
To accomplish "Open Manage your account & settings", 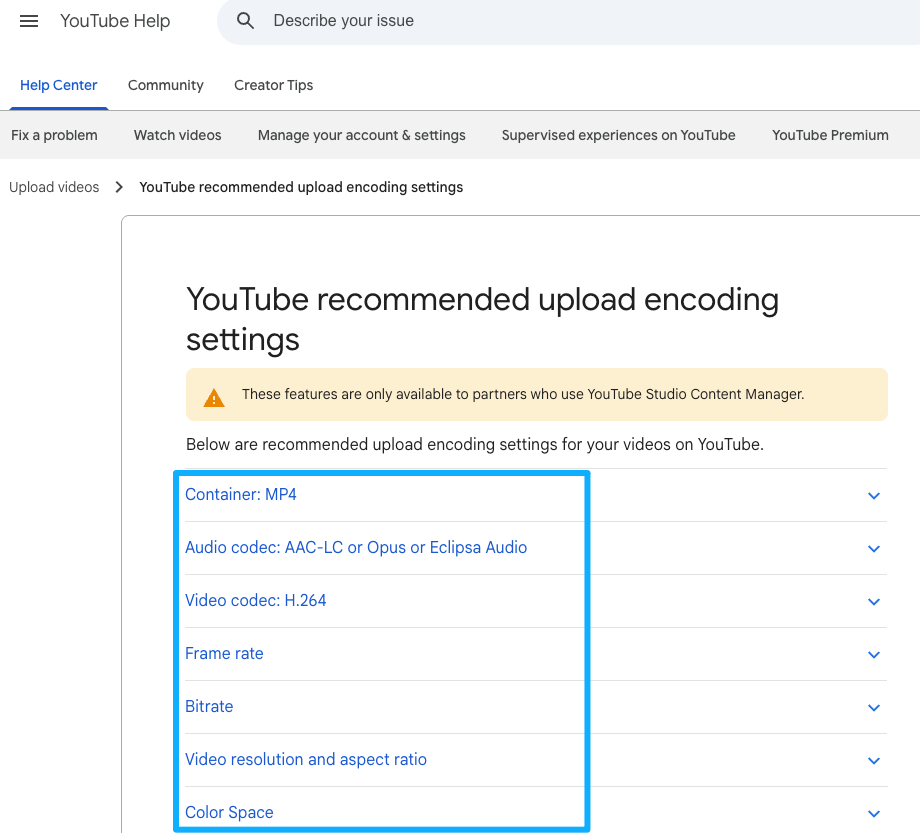I will 361,136.
